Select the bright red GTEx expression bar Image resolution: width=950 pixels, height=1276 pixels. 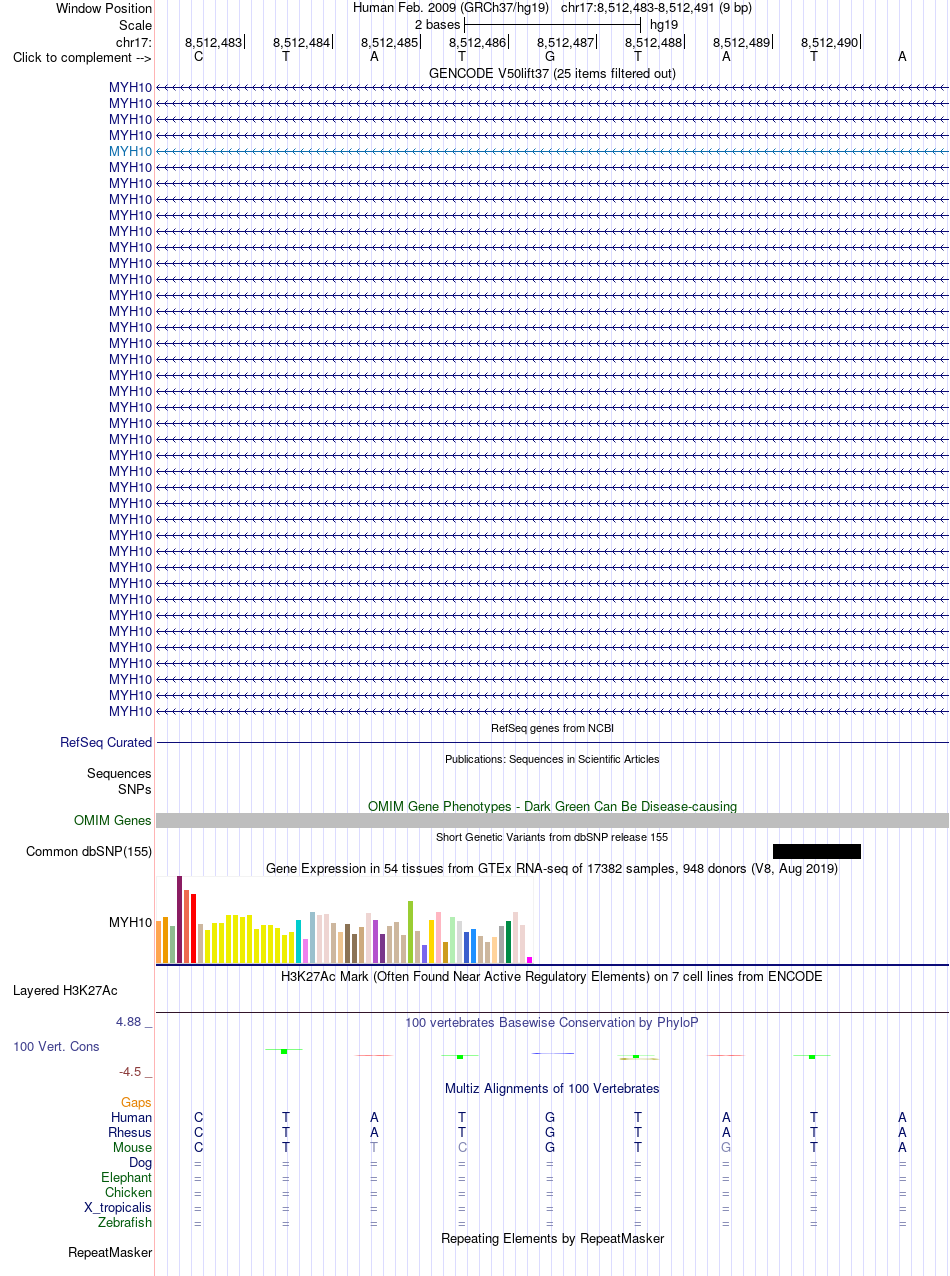tap(194, 928)
